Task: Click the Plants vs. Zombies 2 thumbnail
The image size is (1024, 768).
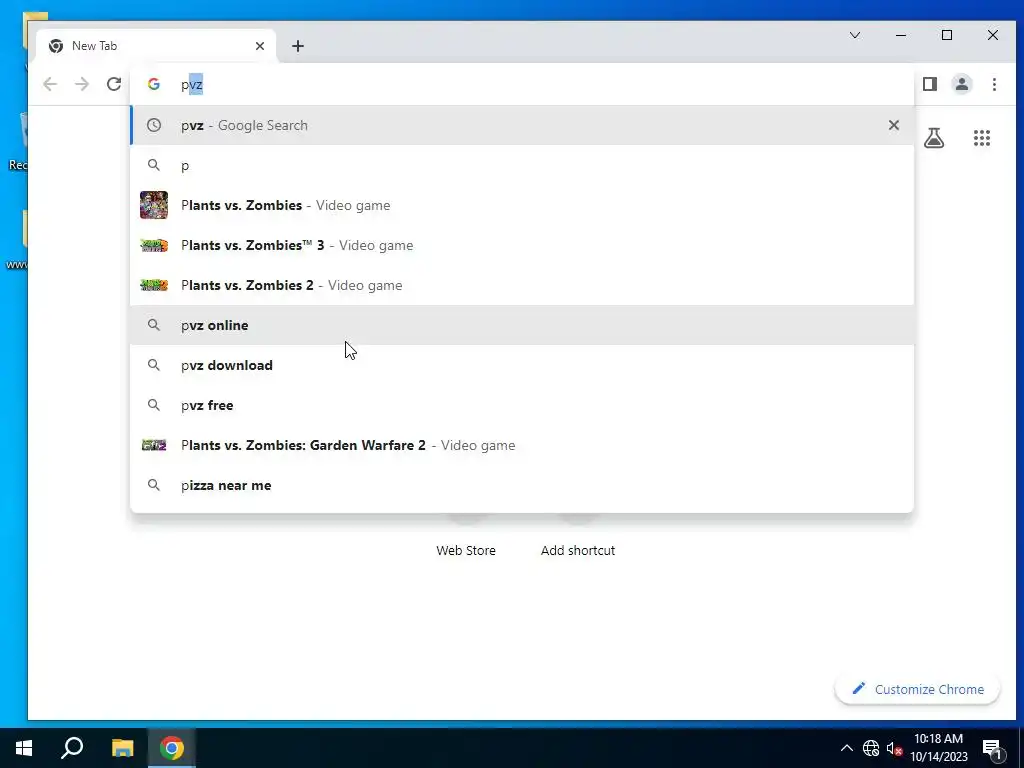Action: click(154, 285)
